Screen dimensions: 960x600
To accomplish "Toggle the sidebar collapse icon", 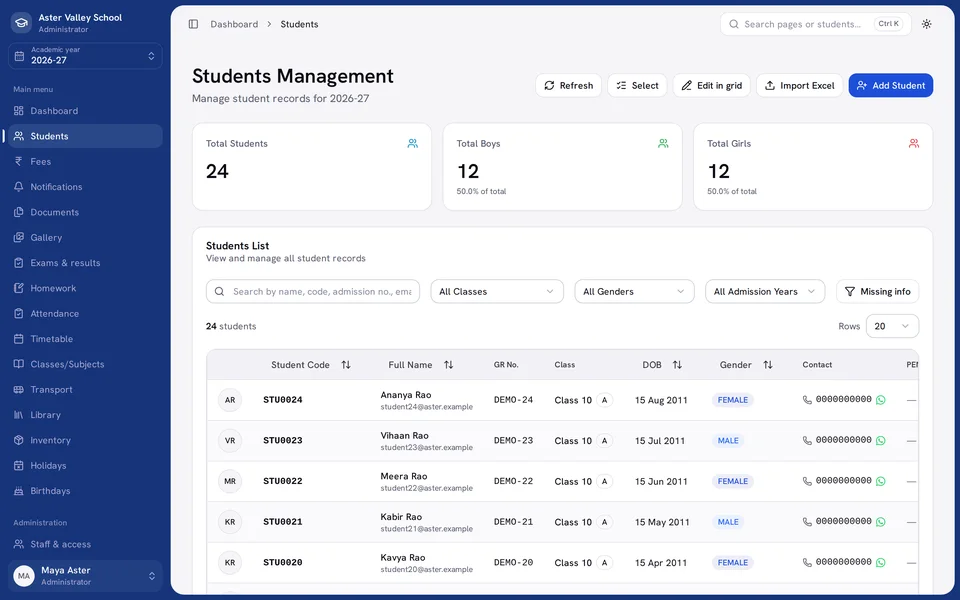I will click(193, 24).
